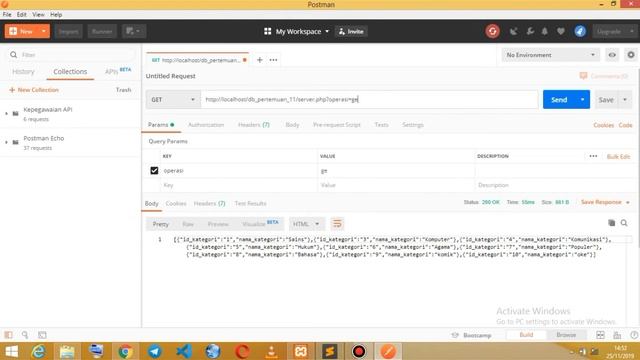Open the wrench settings icon

pyautogui.click(x=530, y=31)
